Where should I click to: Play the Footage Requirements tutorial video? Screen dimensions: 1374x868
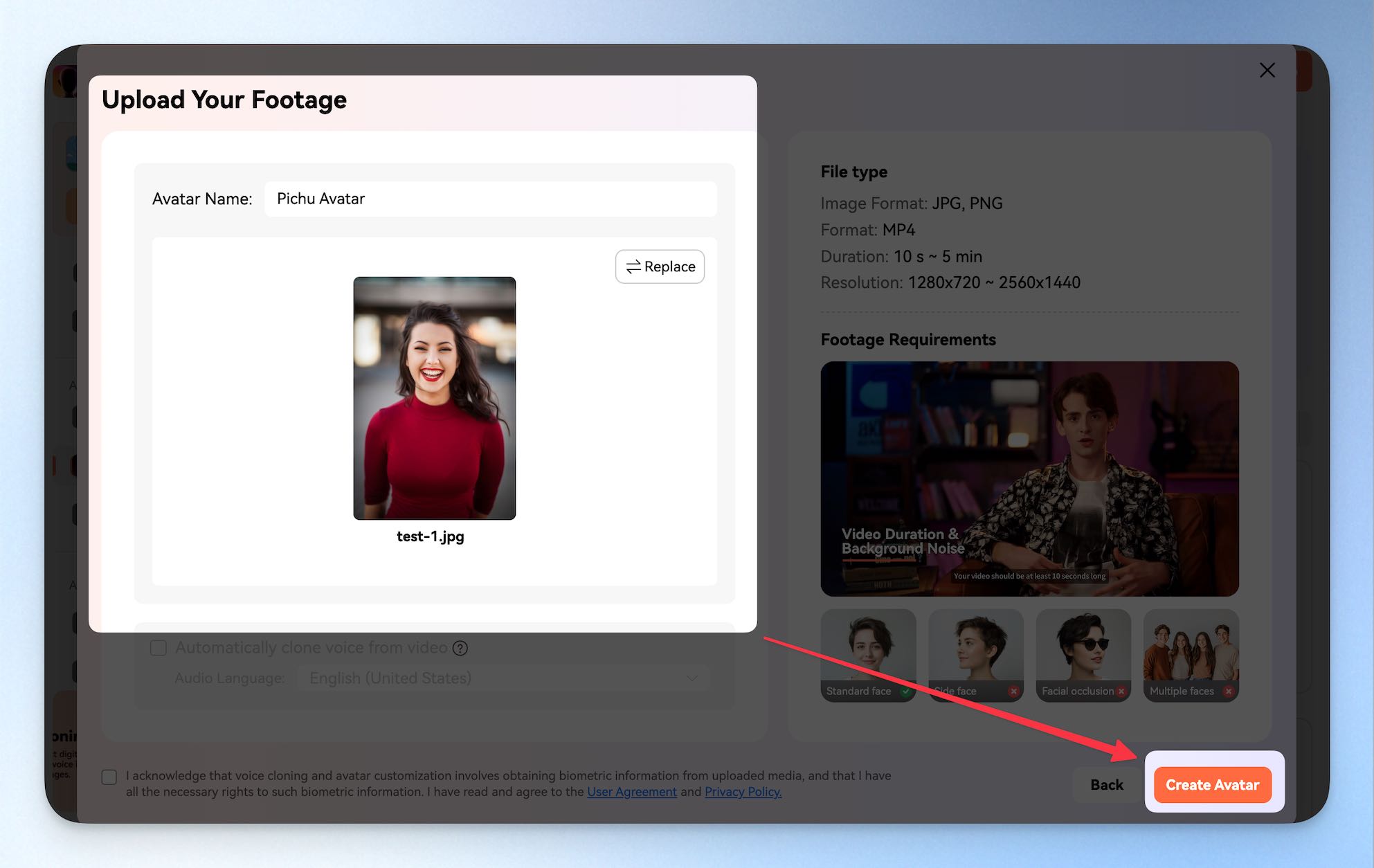1029,479
